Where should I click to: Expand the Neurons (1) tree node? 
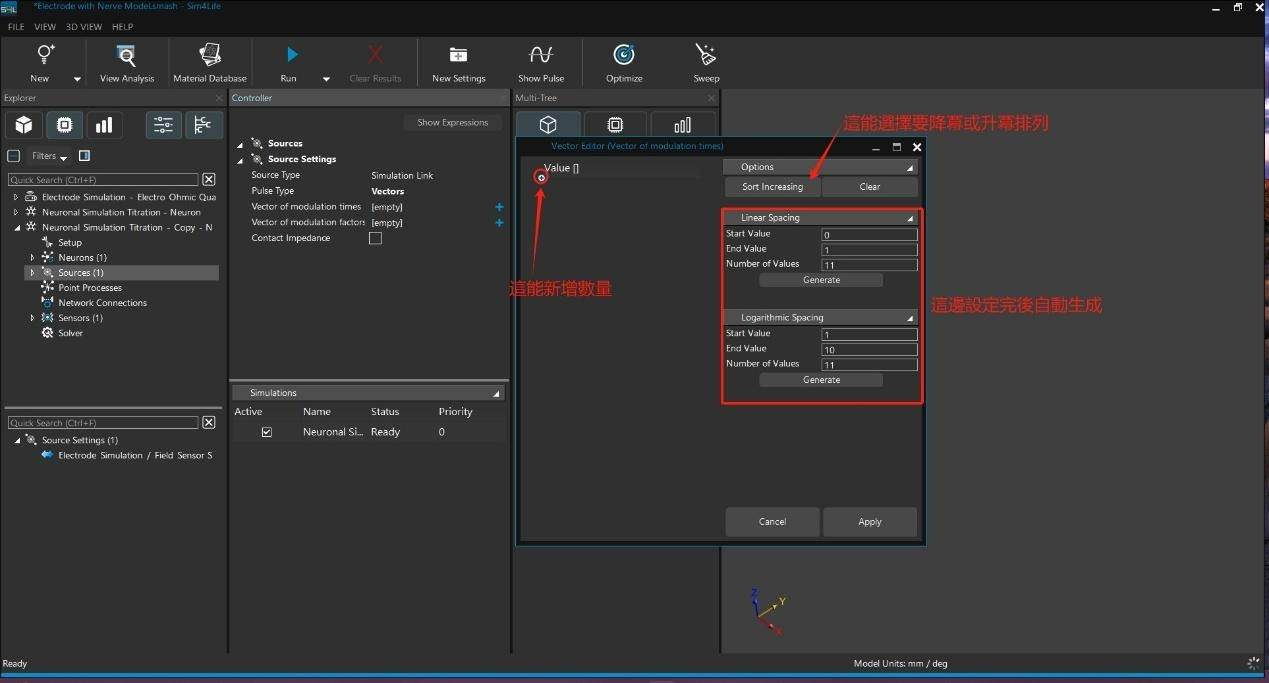coord(32,258)
